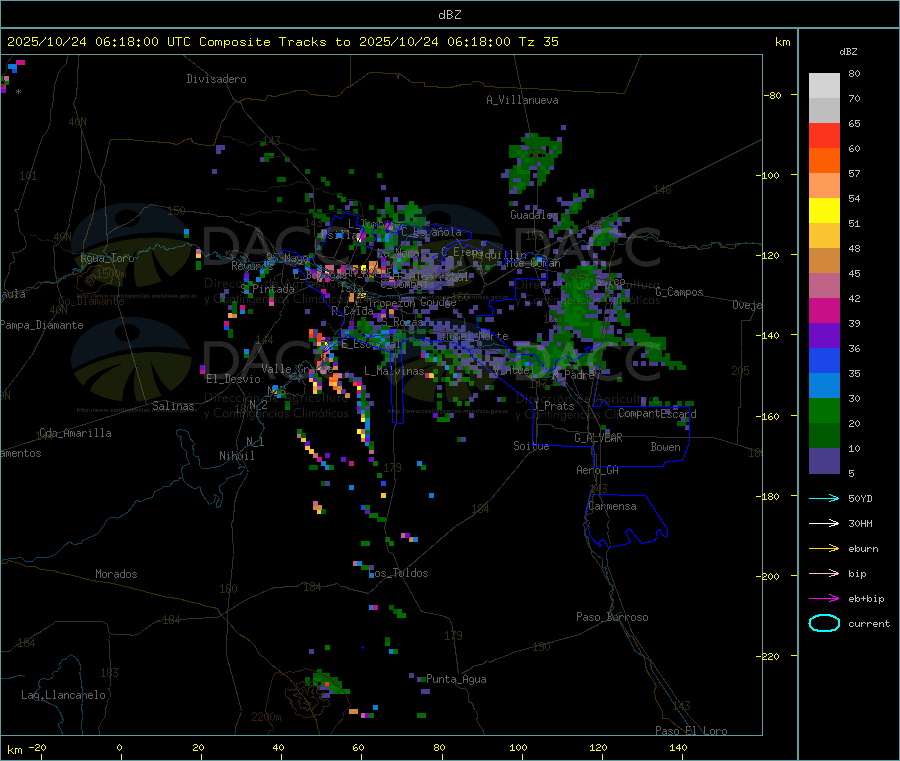Click the Soitue map label
The image size is (900, 761).
click(531, 446)
